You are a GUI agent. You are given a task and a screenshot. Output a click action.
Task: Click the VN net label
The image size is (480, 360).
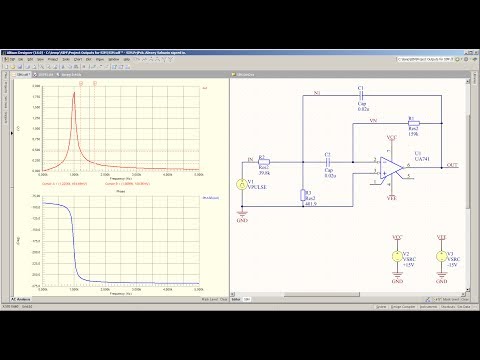point(373,120)
